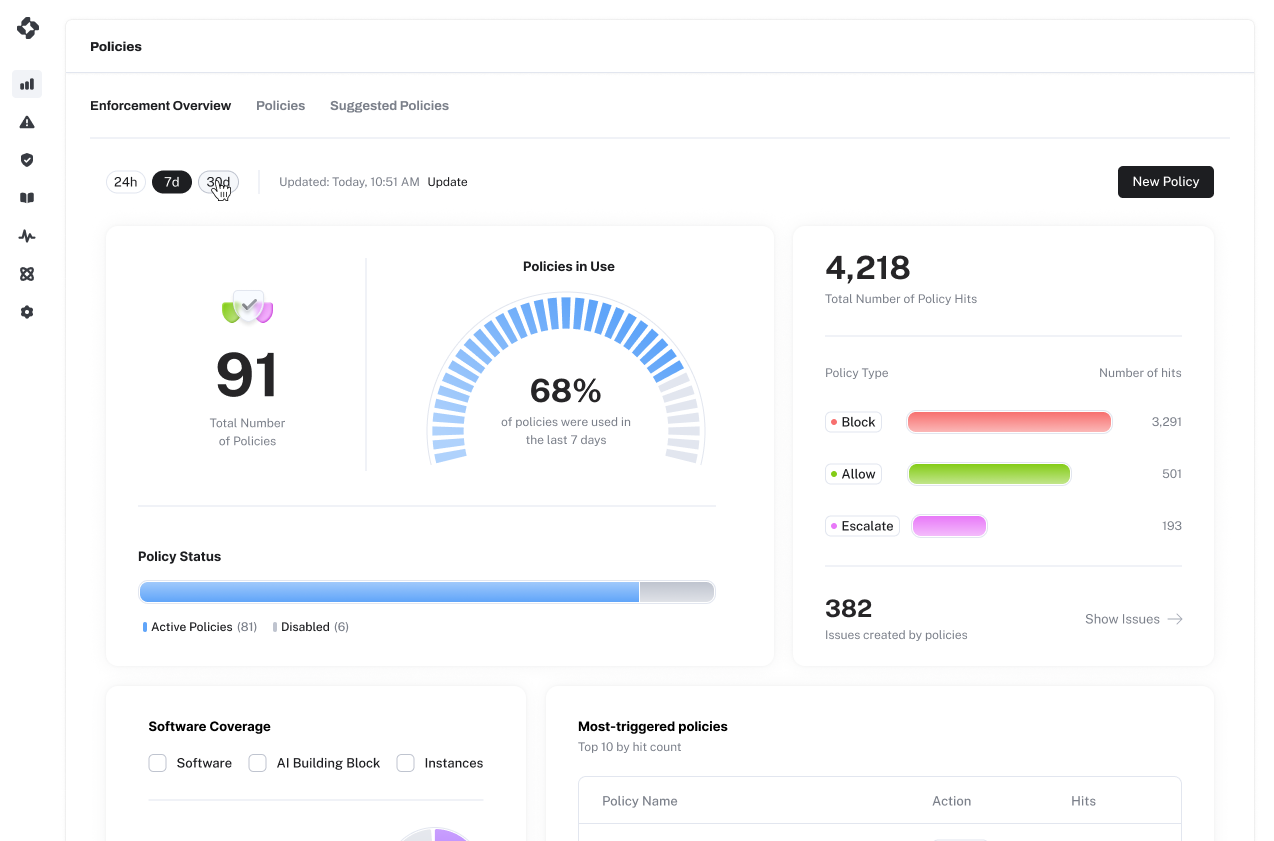
Task: Tick the Instances checkbox
Action: tap(405, 763)
